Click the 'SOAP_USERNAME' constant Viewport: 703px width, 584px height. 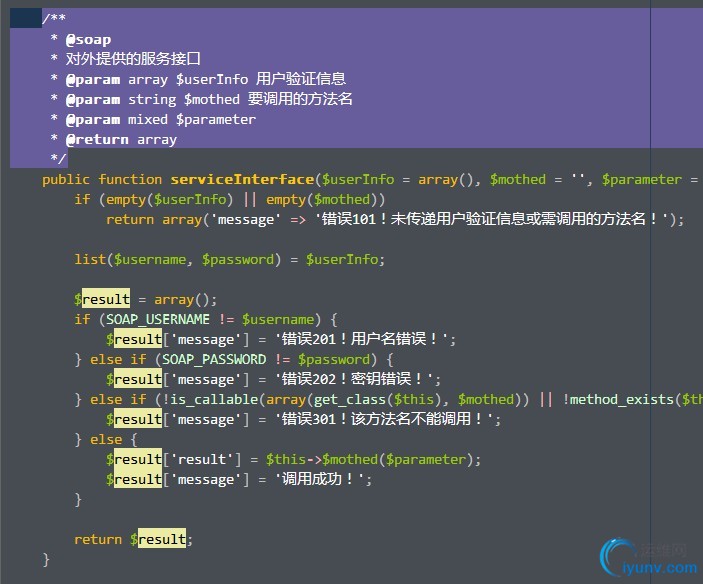pos(158,319)
